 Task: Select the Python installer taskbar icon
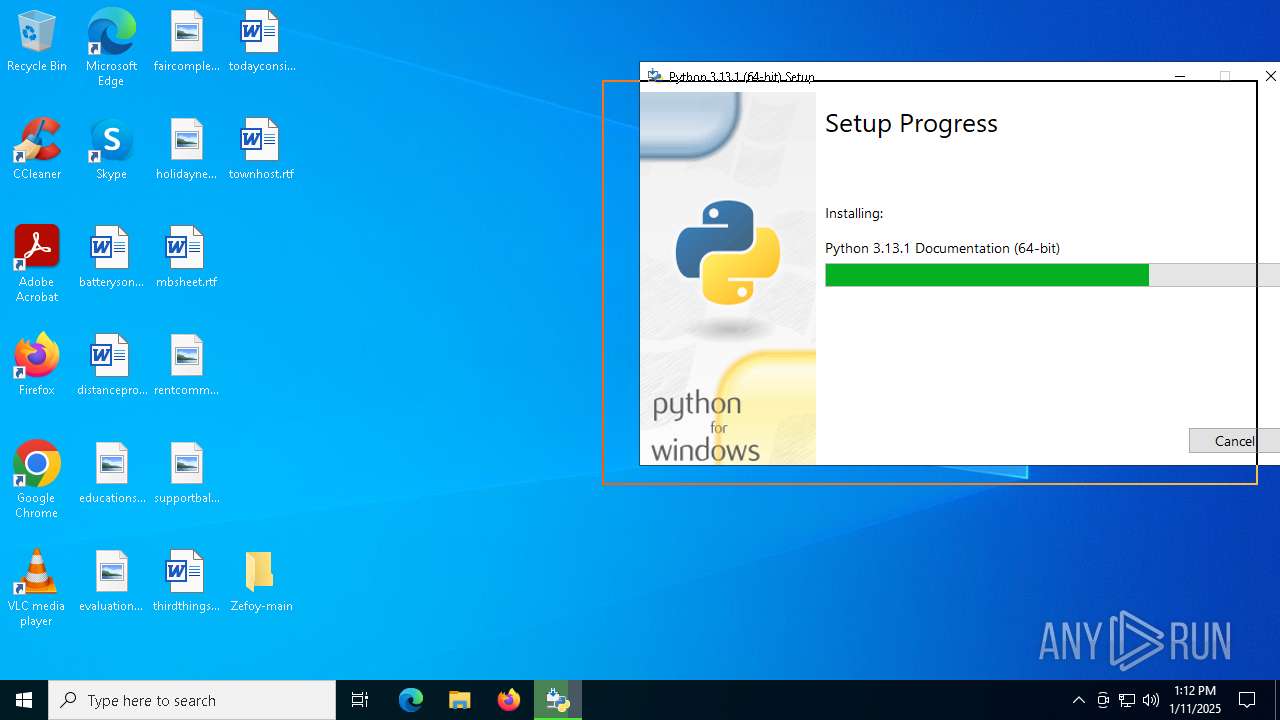(558, 700)
